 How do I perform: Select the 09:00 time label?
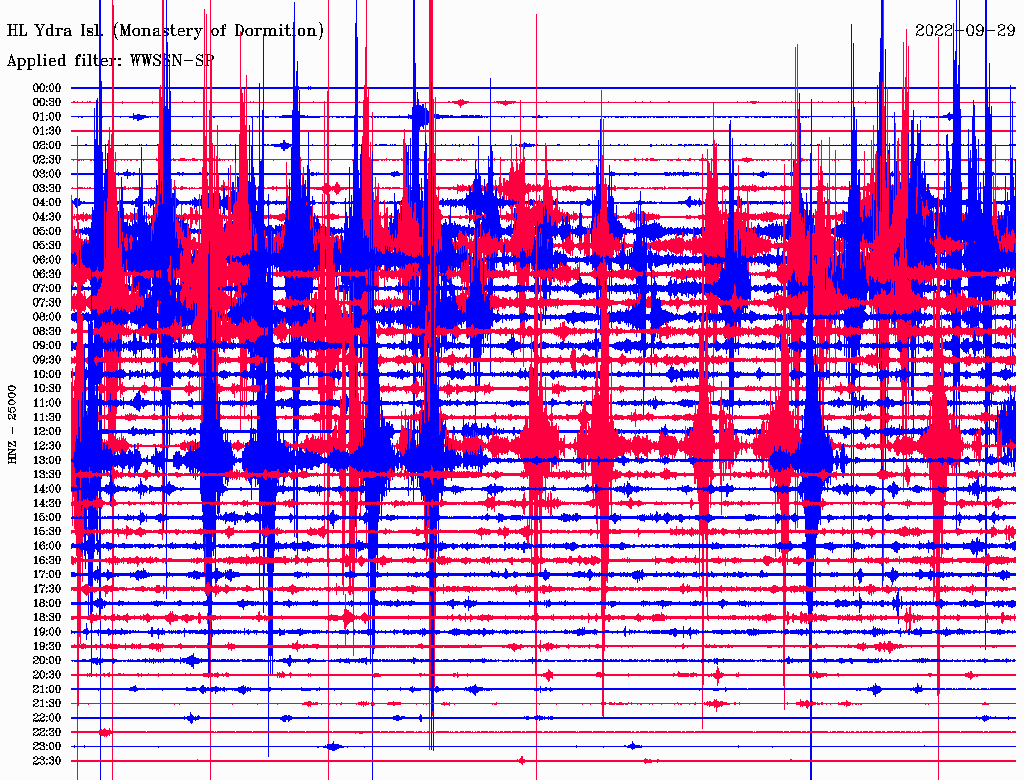[x=47, y=346]
